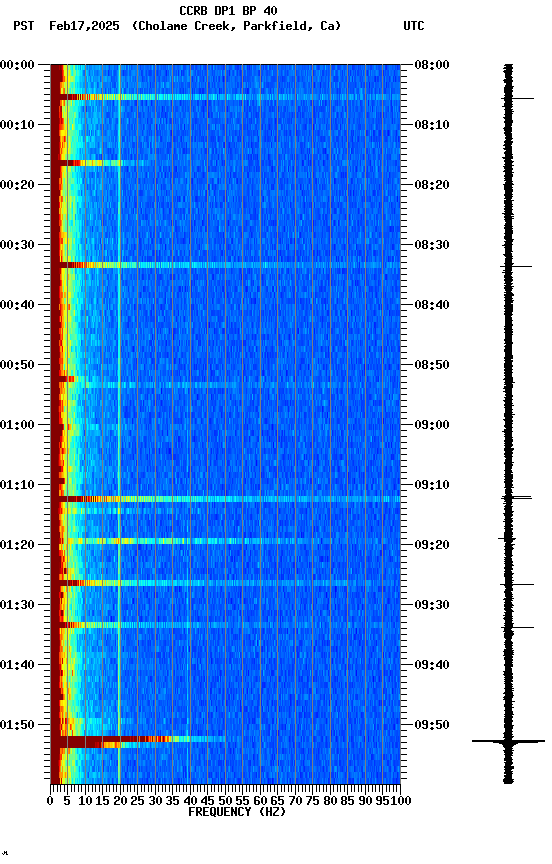Click the PST time label "01:20"
The height and width of the screenshot is (864, 552).
(17, 546)
